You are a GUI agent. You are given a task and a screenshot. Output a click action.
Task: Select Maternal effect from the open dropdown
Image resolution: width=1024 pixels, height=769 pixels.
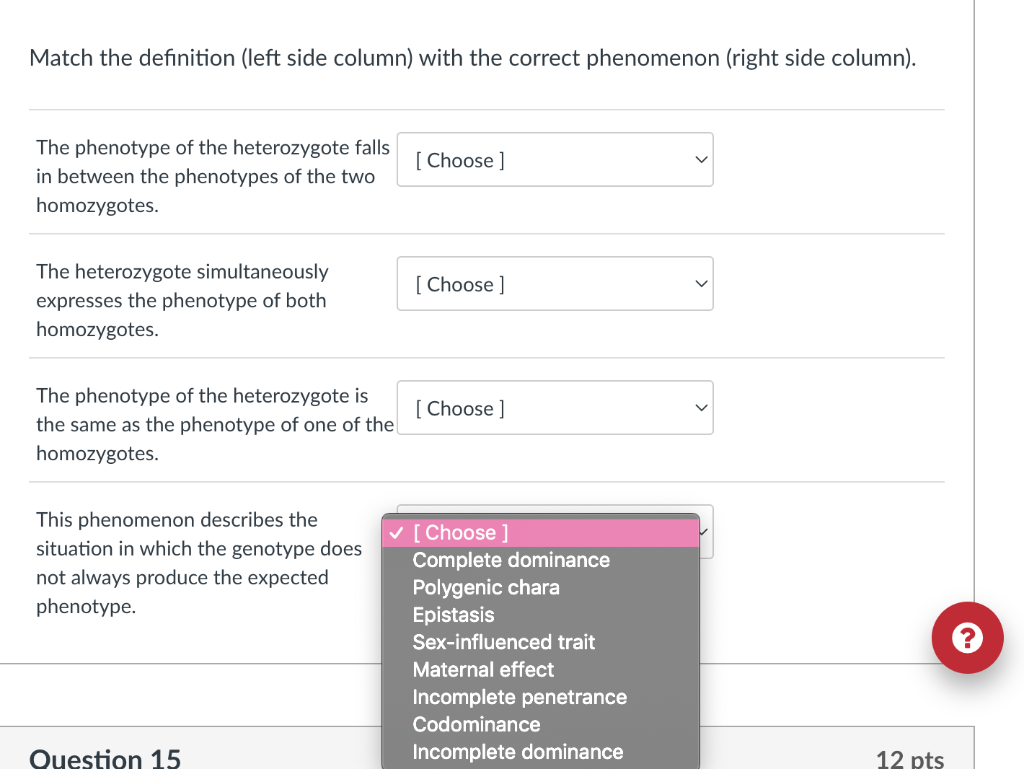point(483,669)
